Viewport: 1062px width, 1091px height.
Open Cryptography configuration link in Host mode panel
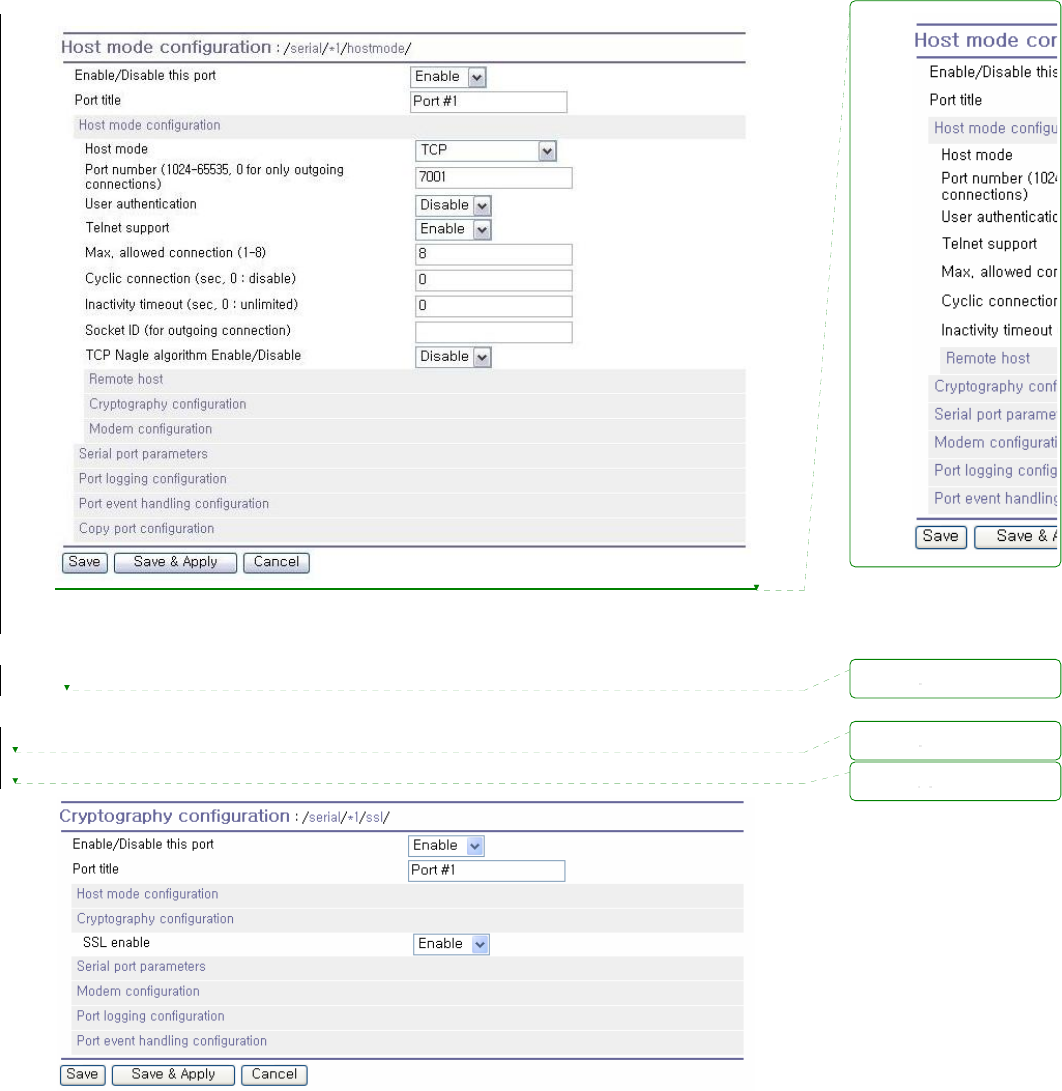[168, 404]
